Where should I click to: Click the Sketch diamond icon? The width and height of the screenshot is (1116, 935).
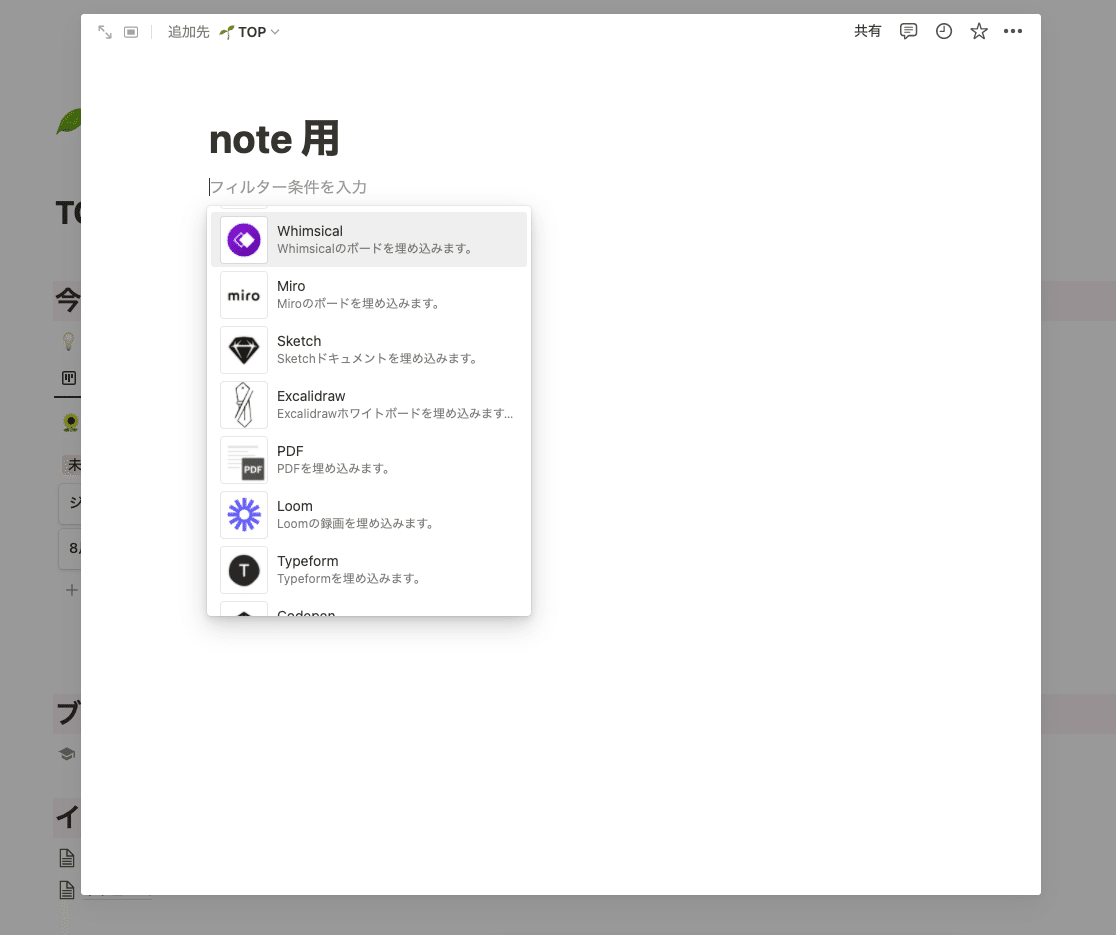(244, 350)
